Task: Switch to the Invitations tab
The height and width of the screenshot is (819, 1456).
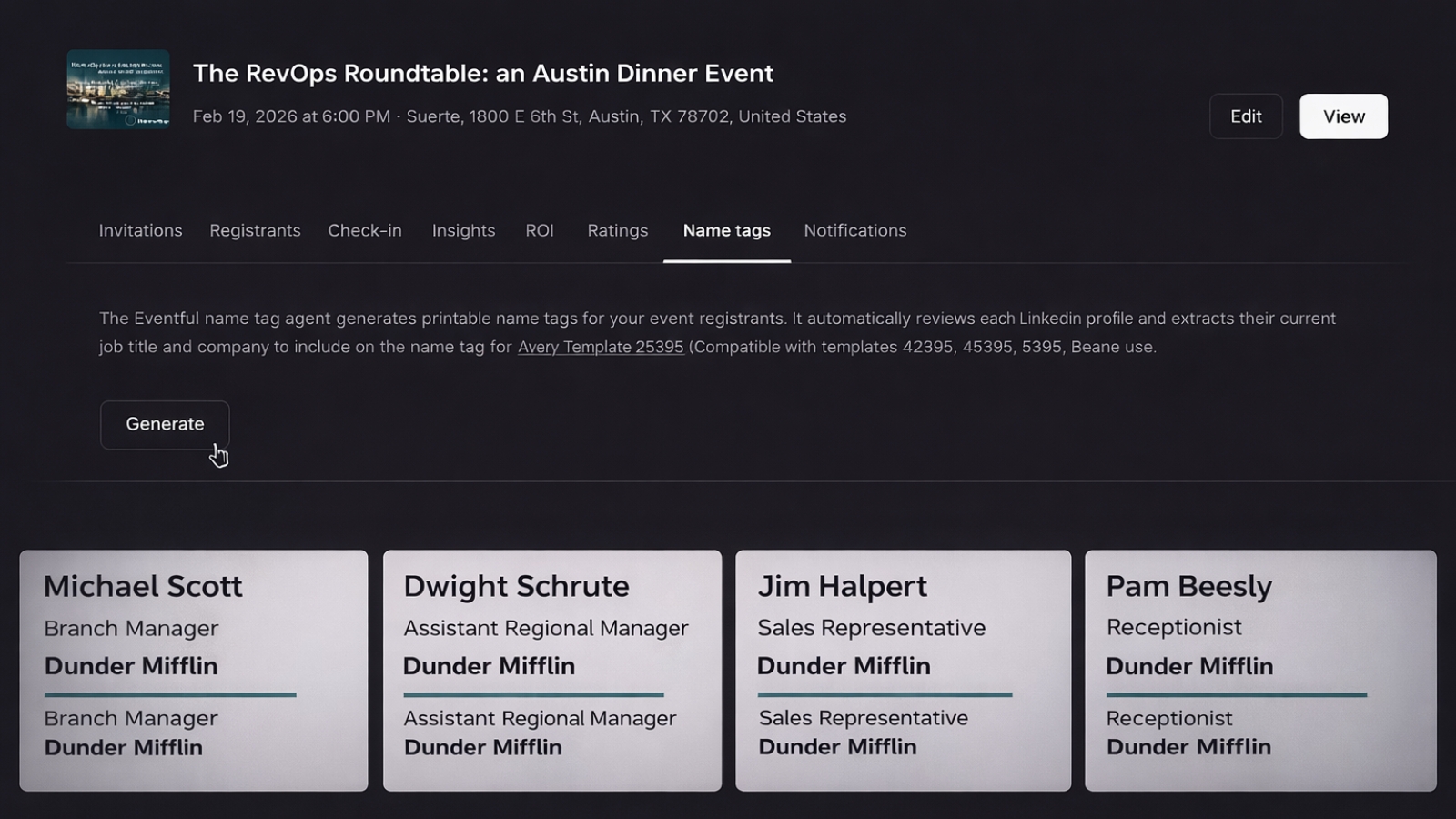Action: coord(140,230)
